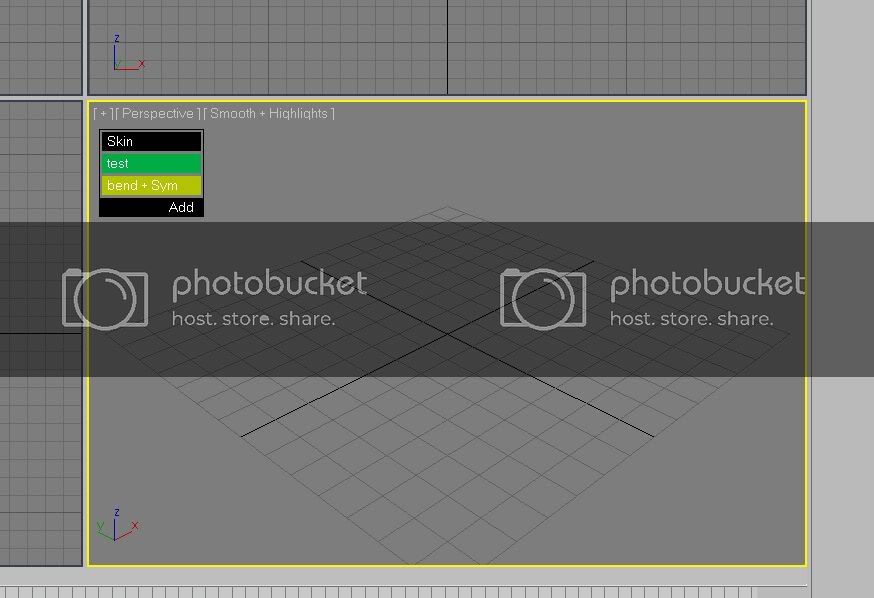Screen dimensions: 874x598
Task: Open the Smooth + Highlights shading menu
Action: click(268, 114)
